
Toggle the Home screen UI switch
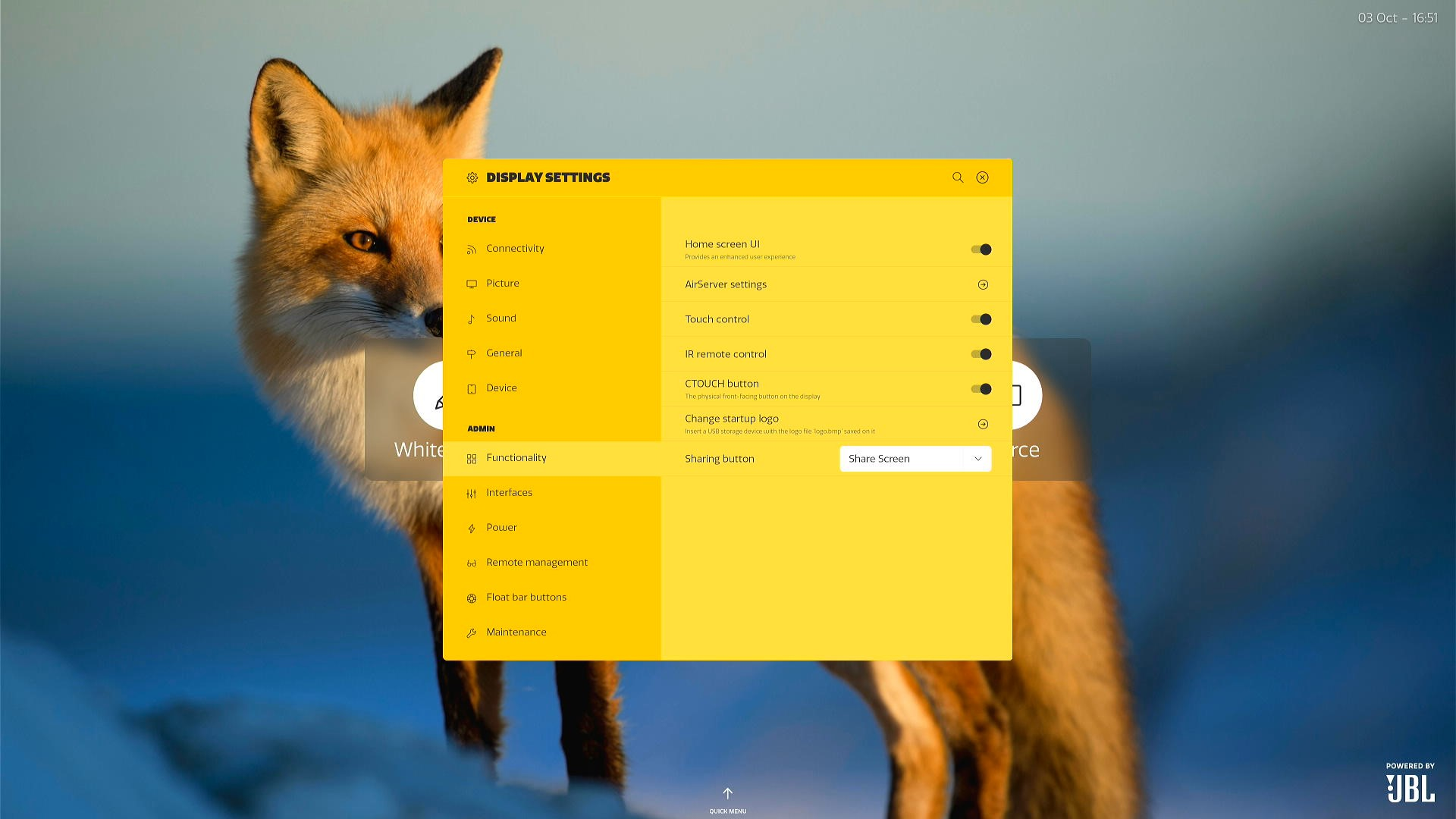(981, 249)
